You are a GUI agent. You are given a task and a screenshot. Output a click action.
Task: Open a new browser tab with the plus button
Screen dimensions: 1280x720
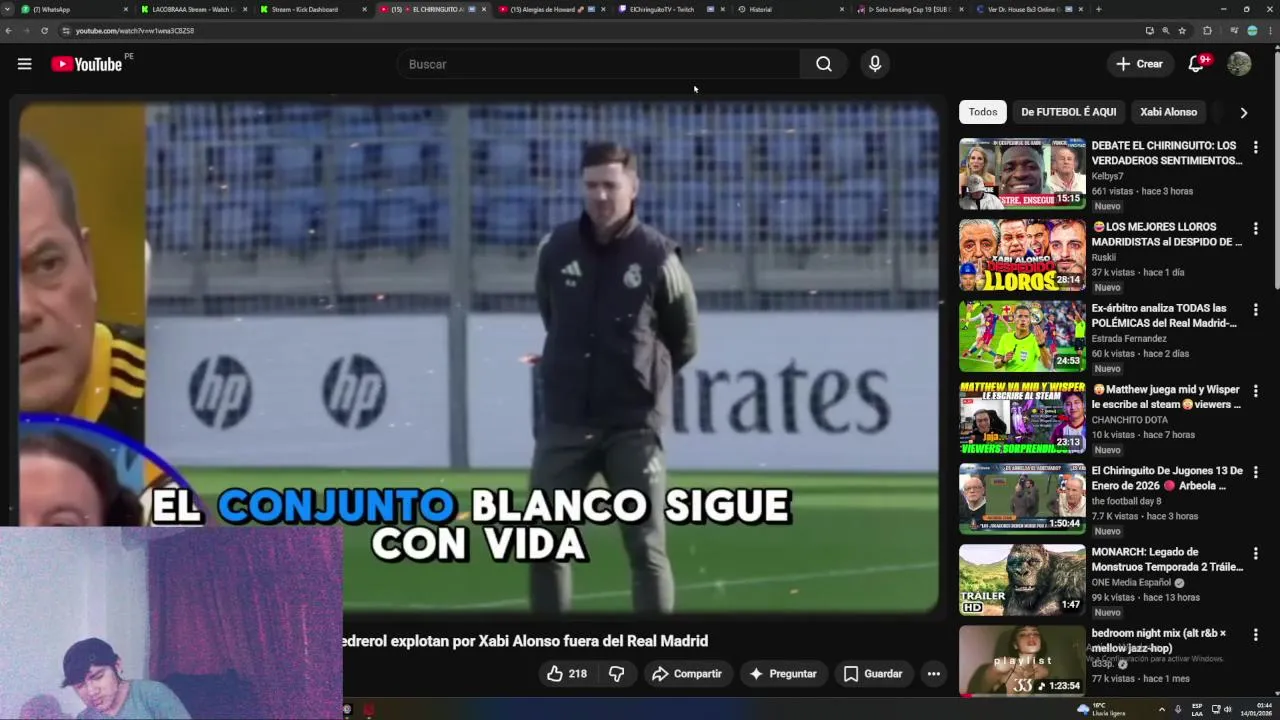(1098, 9)
